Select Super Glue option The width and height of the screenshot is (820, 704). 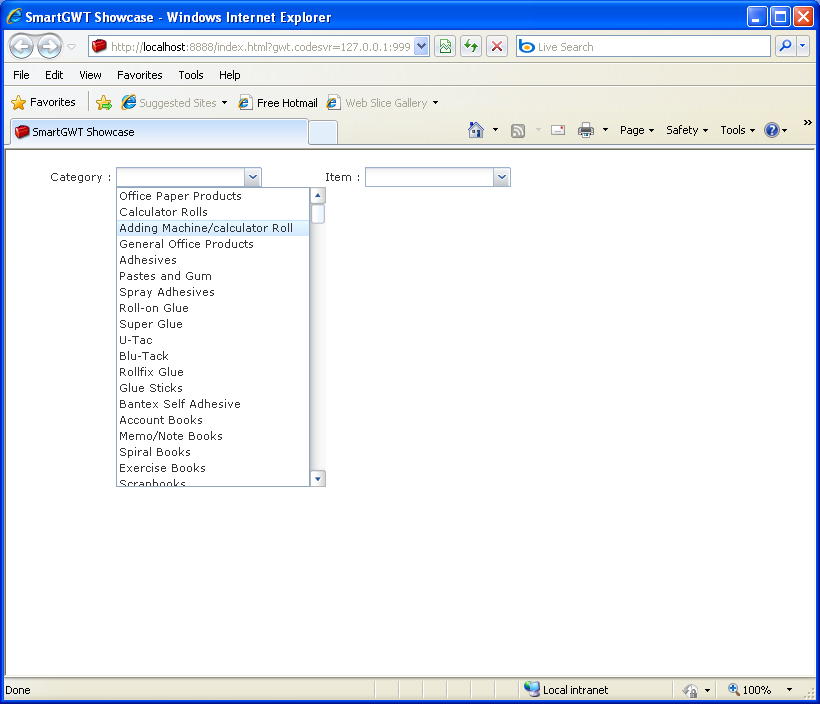coord(213,324)
